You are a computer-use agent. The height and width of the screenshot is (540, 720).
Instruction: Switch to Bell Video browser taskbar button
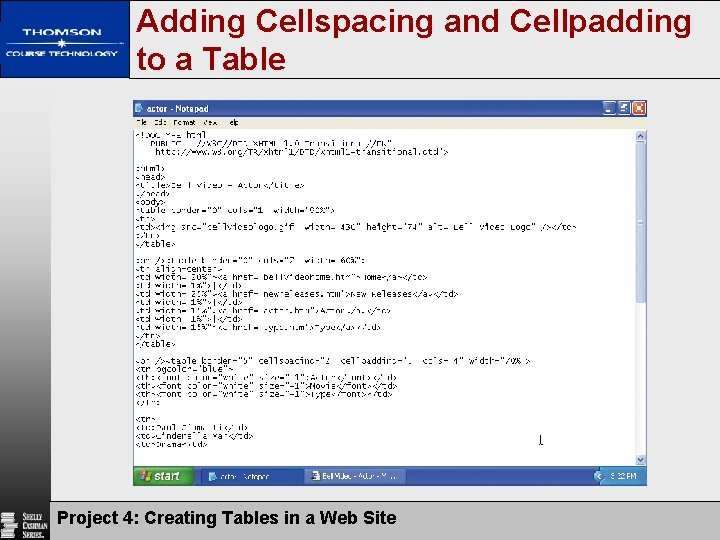pos(355,476)
